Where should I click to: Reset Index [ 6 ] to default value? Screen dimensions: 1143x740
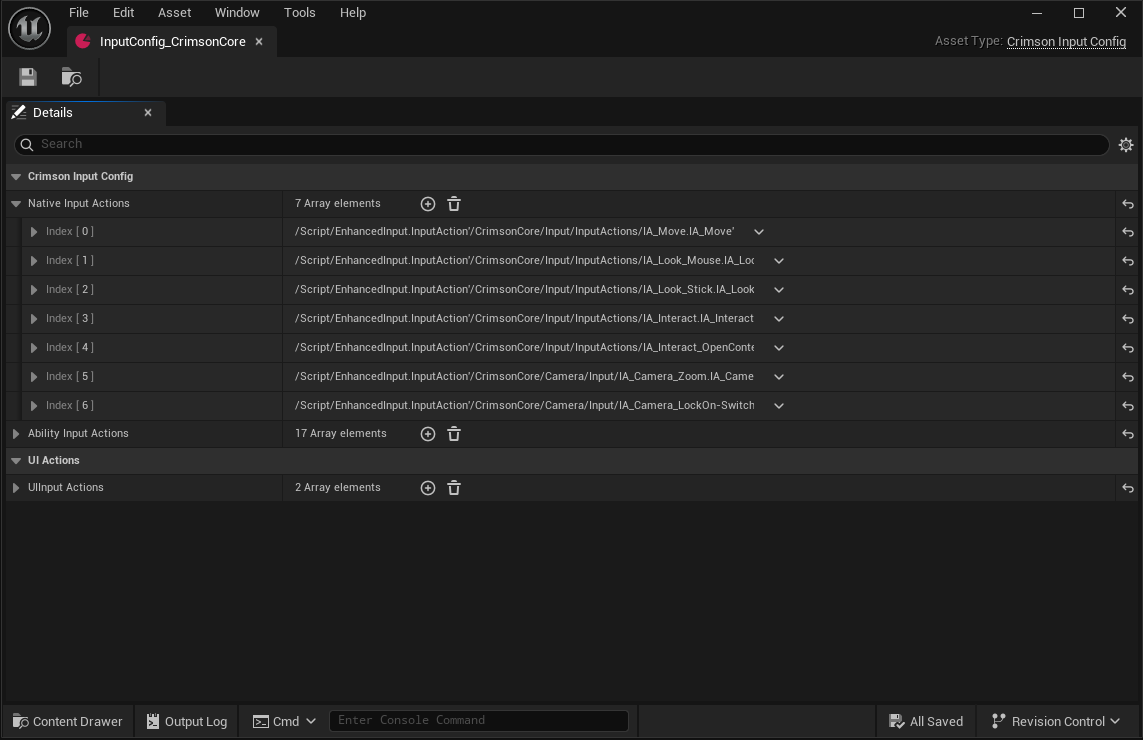[1128, 406]
